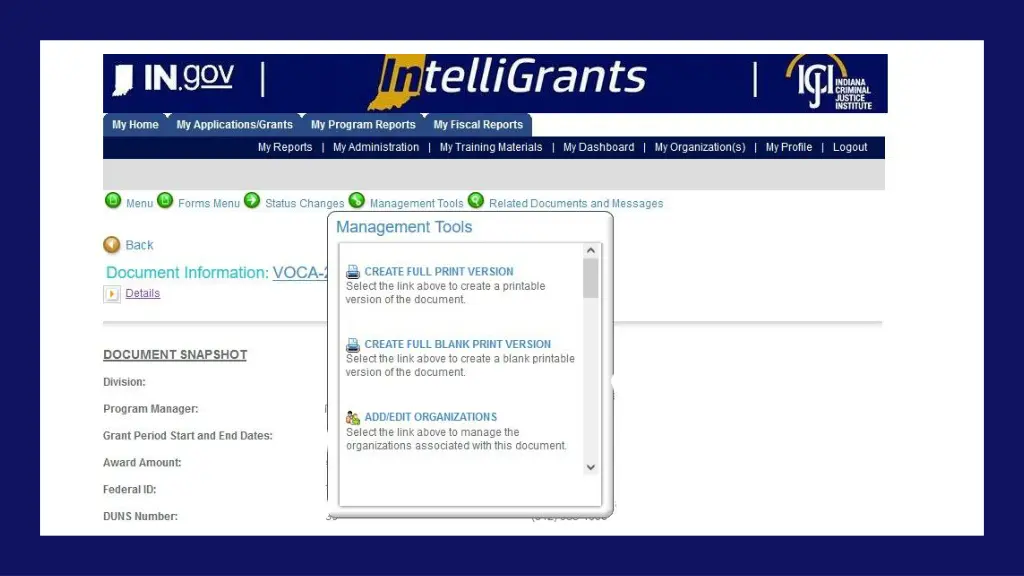Select Create Full Print Version link

point(439,272)
